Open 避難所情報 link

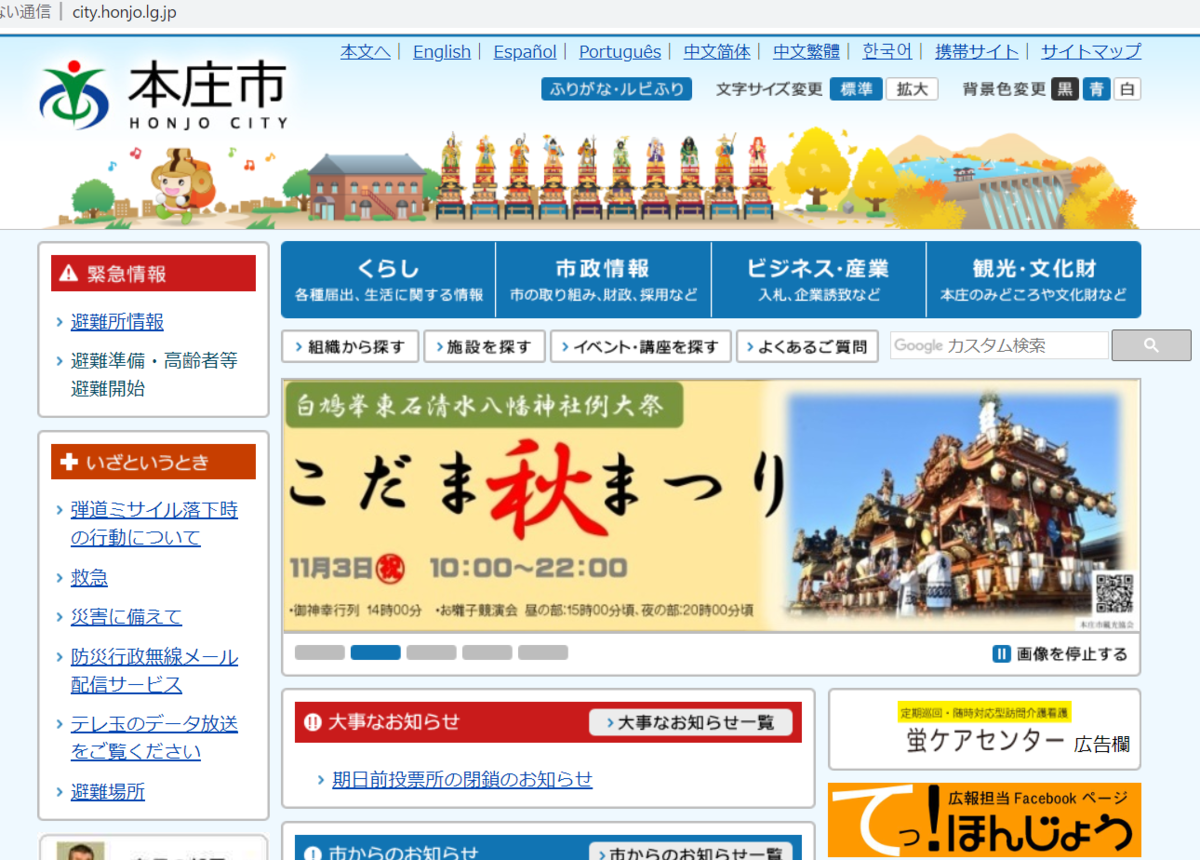point(117,322)
